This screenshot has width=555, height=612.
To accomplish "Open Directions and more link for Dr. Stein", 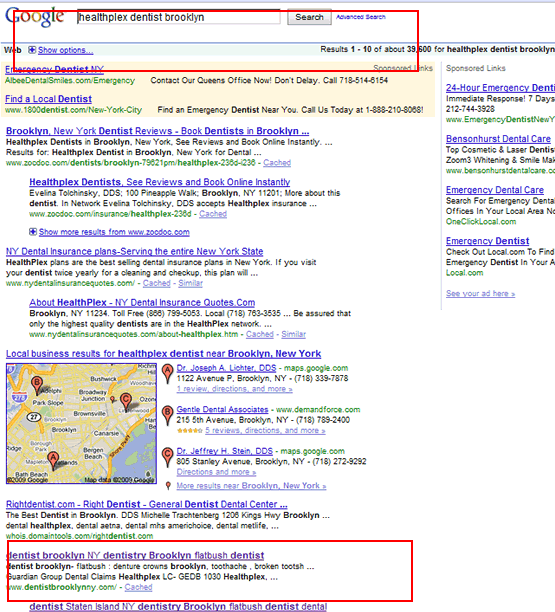I will click(216, 472).
